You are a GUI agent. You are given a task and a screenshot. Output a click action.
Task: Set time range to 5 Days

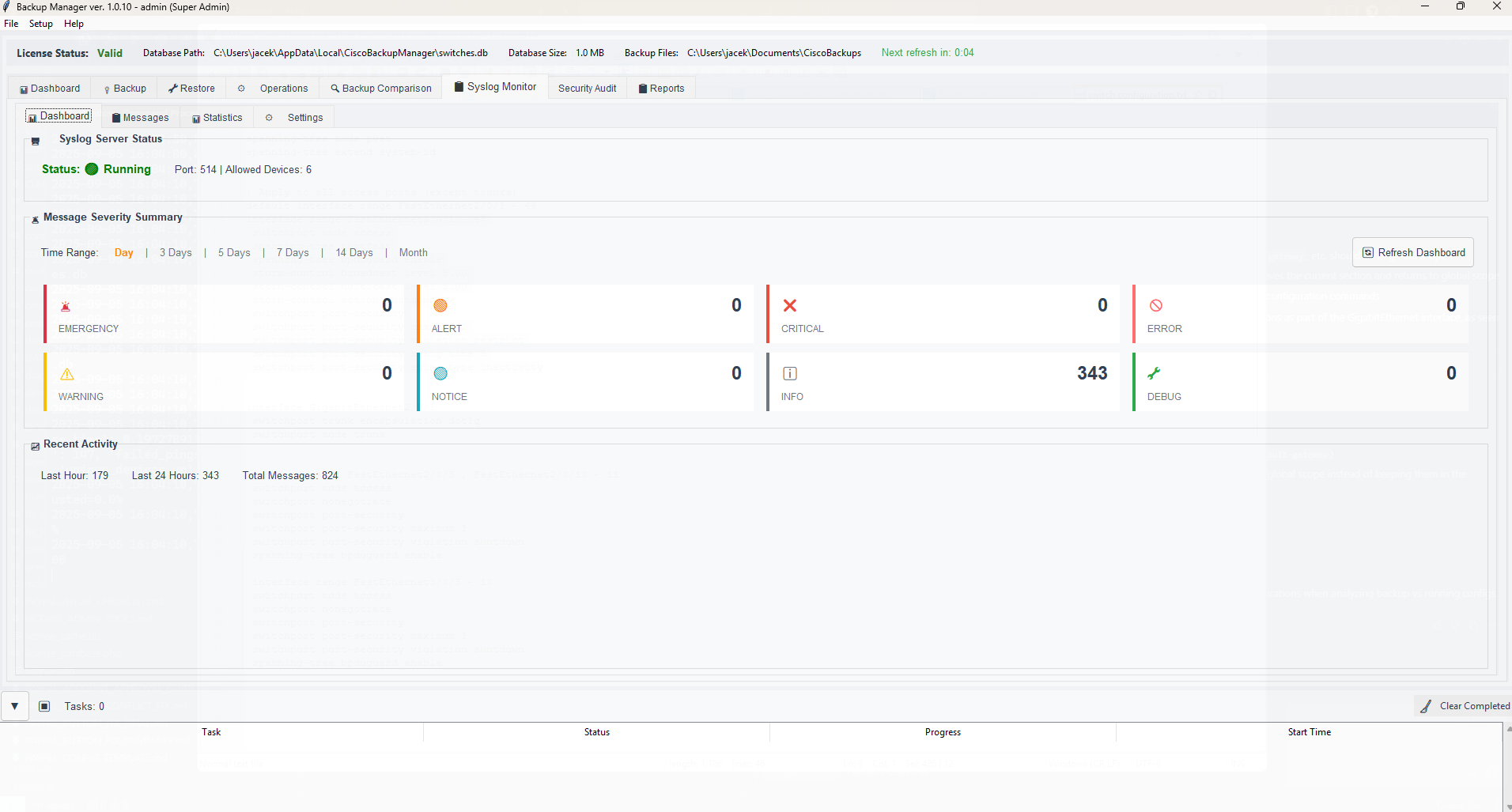(234, 253)
